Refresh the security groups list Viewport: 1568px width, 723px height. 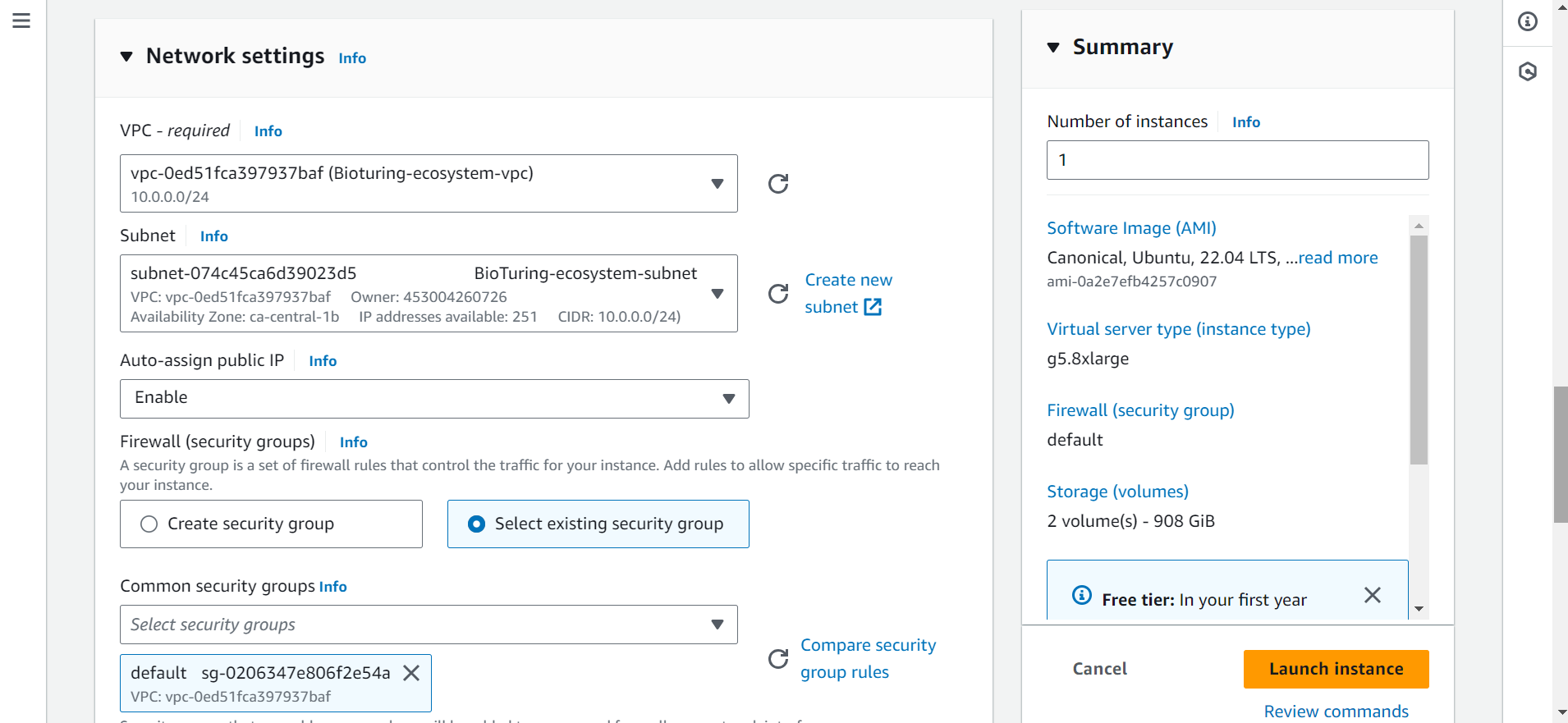(777, 658)
